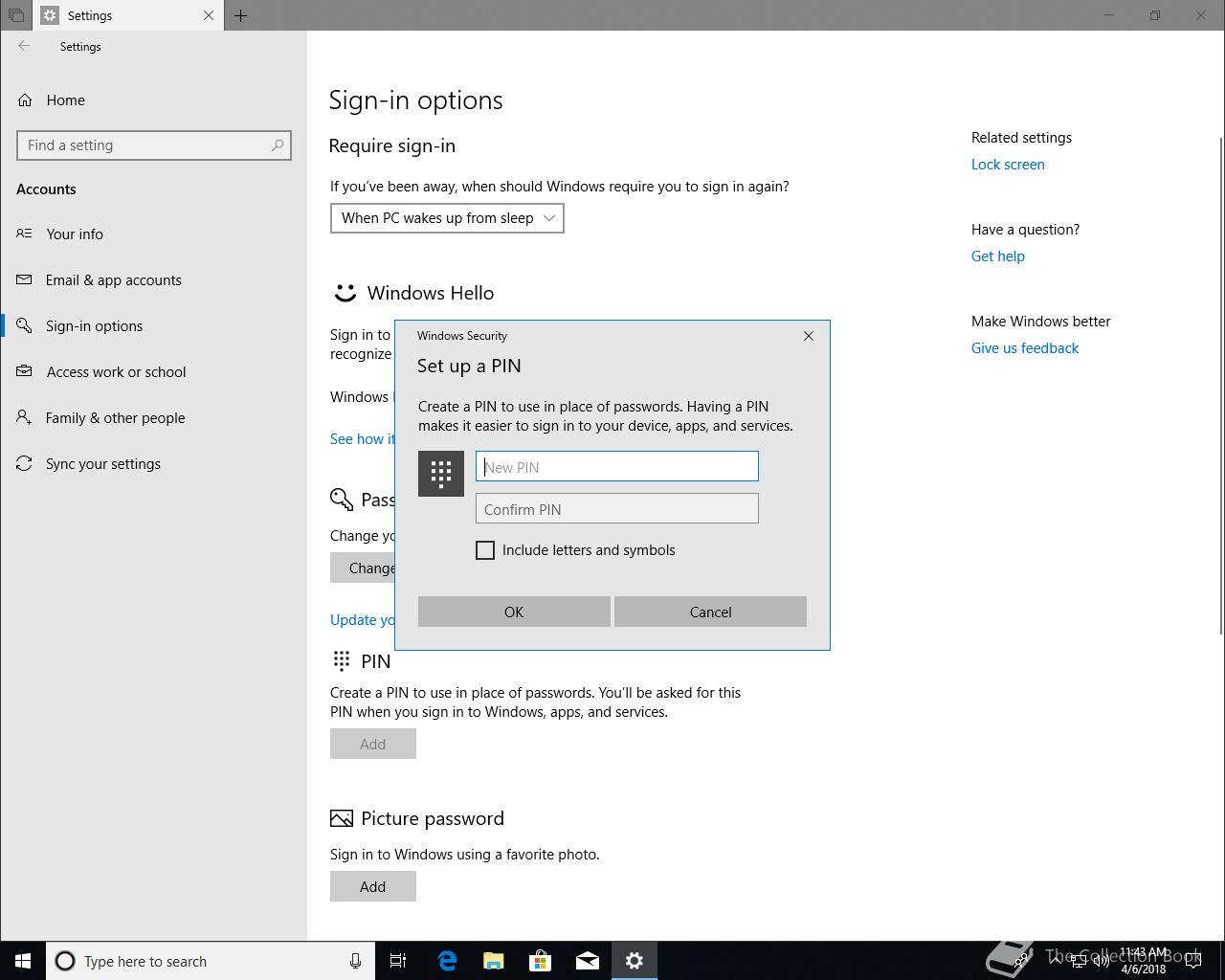The height and width of the screenshot is (980, 1225).
Task: Click the search magnifier in Find a setting
Action: click(x=278, y=145)
